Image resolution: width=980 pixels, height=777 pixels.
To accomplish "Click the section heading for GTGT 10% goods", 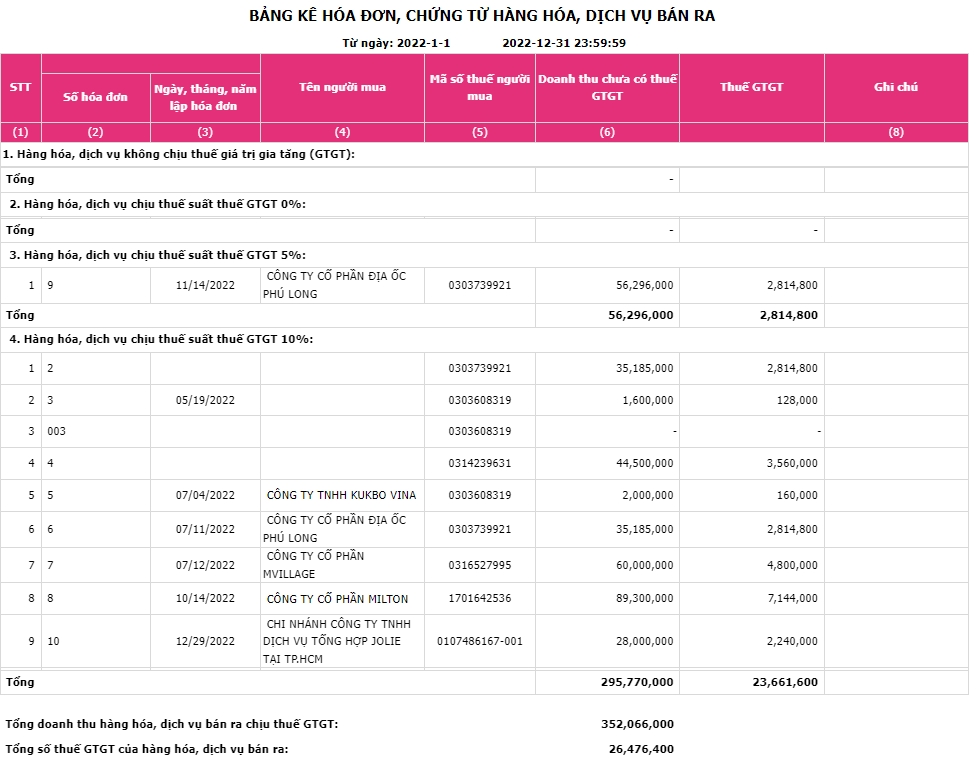I will click(x=161, y=339).
